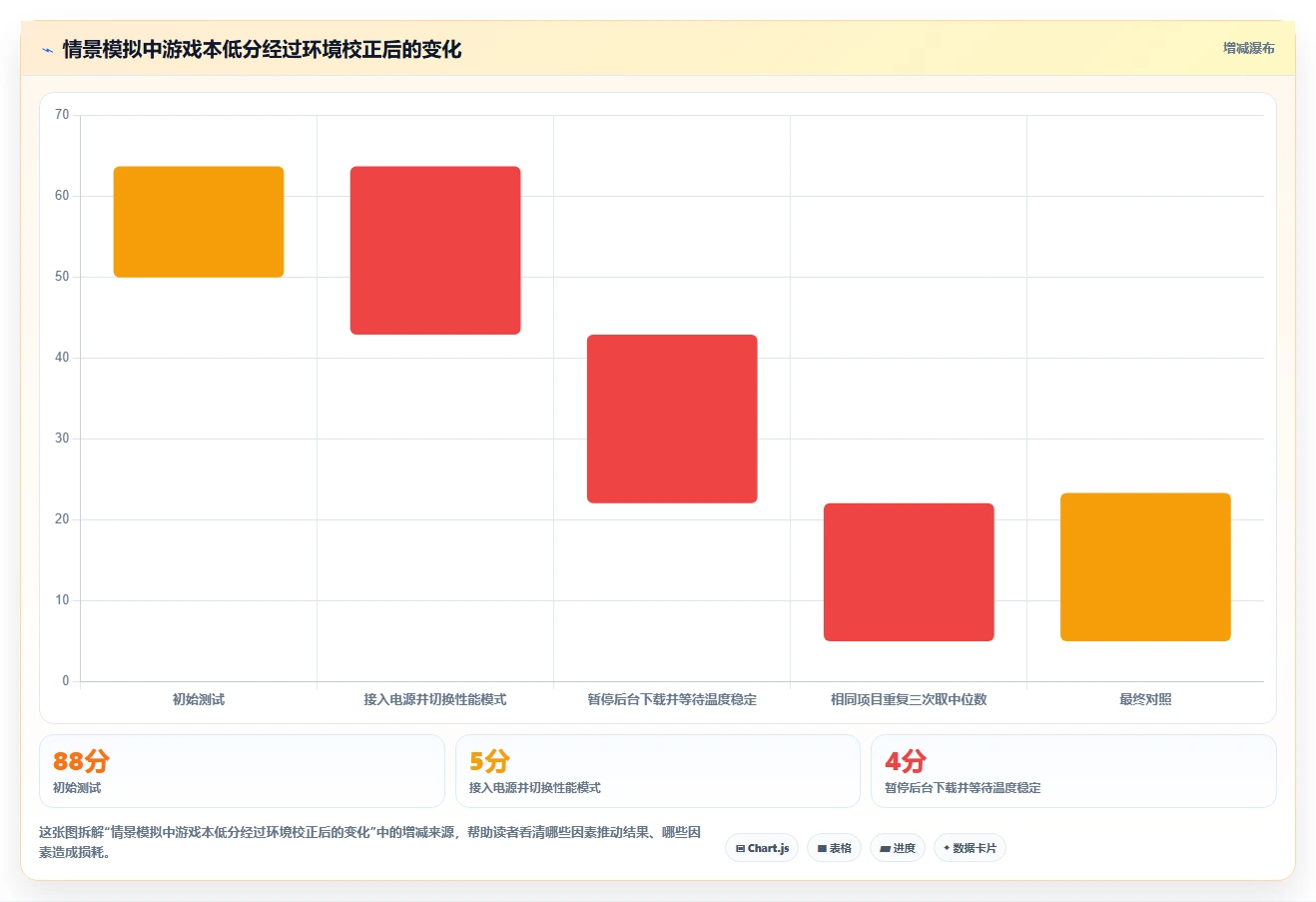The height and width of the screenshot is (902, 1316).
Task: Click the chart title 情景模拟中游戏本低分经过环境校正后的变化
Action: coord(263,50)
